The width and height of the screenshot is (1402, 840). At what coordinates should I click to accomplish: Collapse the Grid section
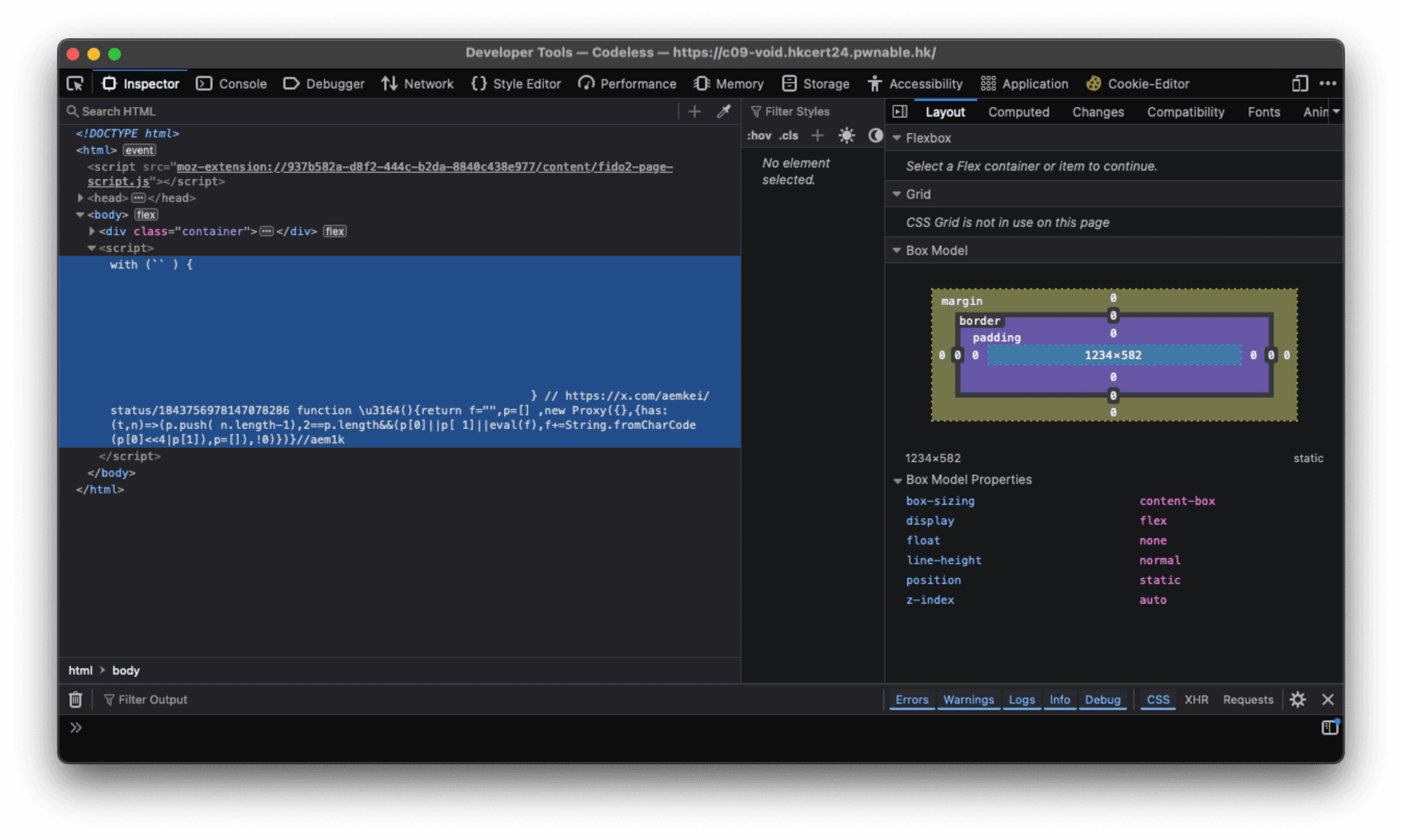(x=897, y=193)
